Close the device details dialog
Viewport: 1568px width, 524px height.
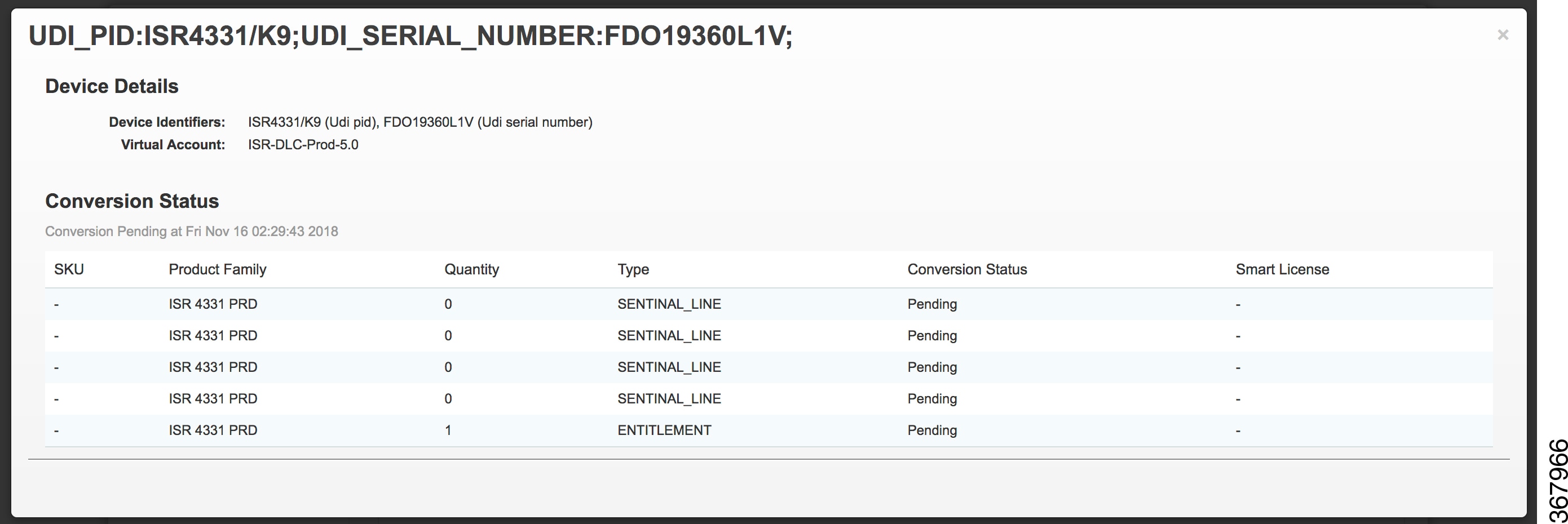click(1503, 34)
